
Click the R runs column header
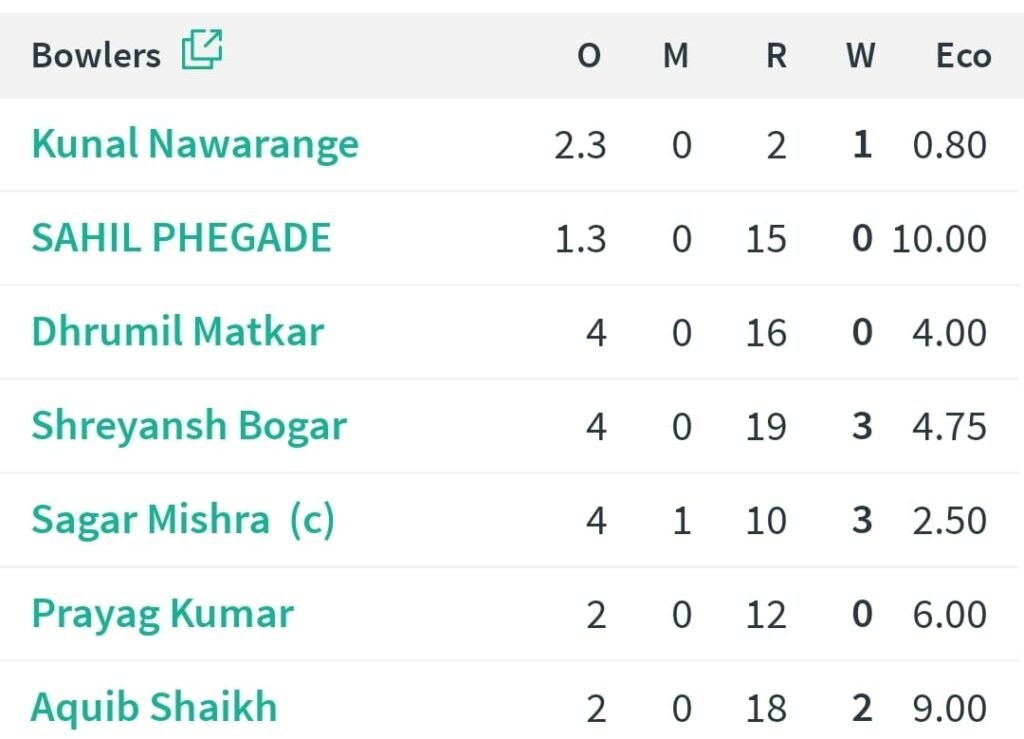(776, 56)
